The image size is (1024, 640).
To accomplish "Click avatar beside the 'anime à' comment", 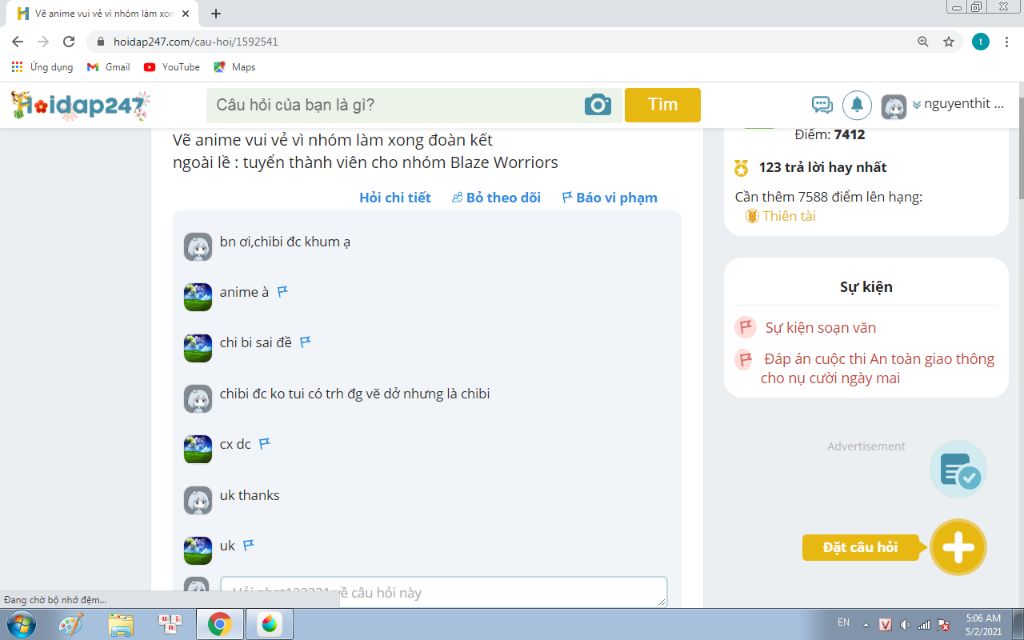I will [197, 297].
